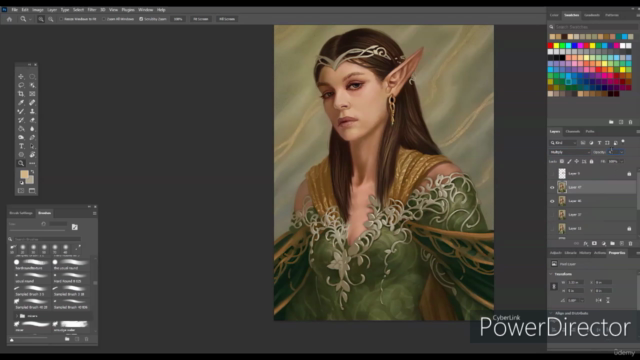
Task: Switch to the Brush Settings tab
Action: [21, 213]
